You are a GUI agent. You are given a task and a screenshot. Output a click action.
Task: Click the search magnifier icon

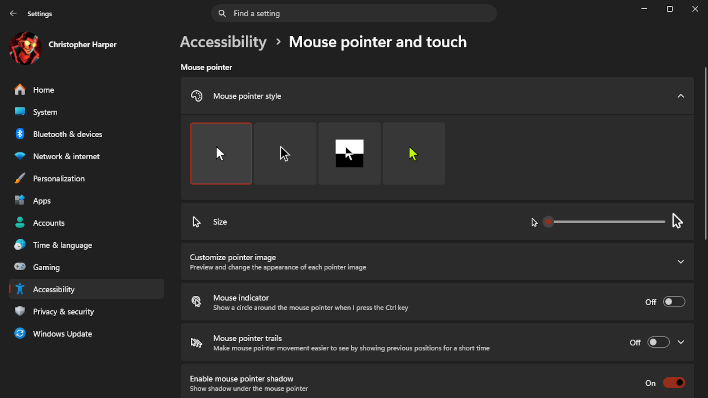pos(222,14)
